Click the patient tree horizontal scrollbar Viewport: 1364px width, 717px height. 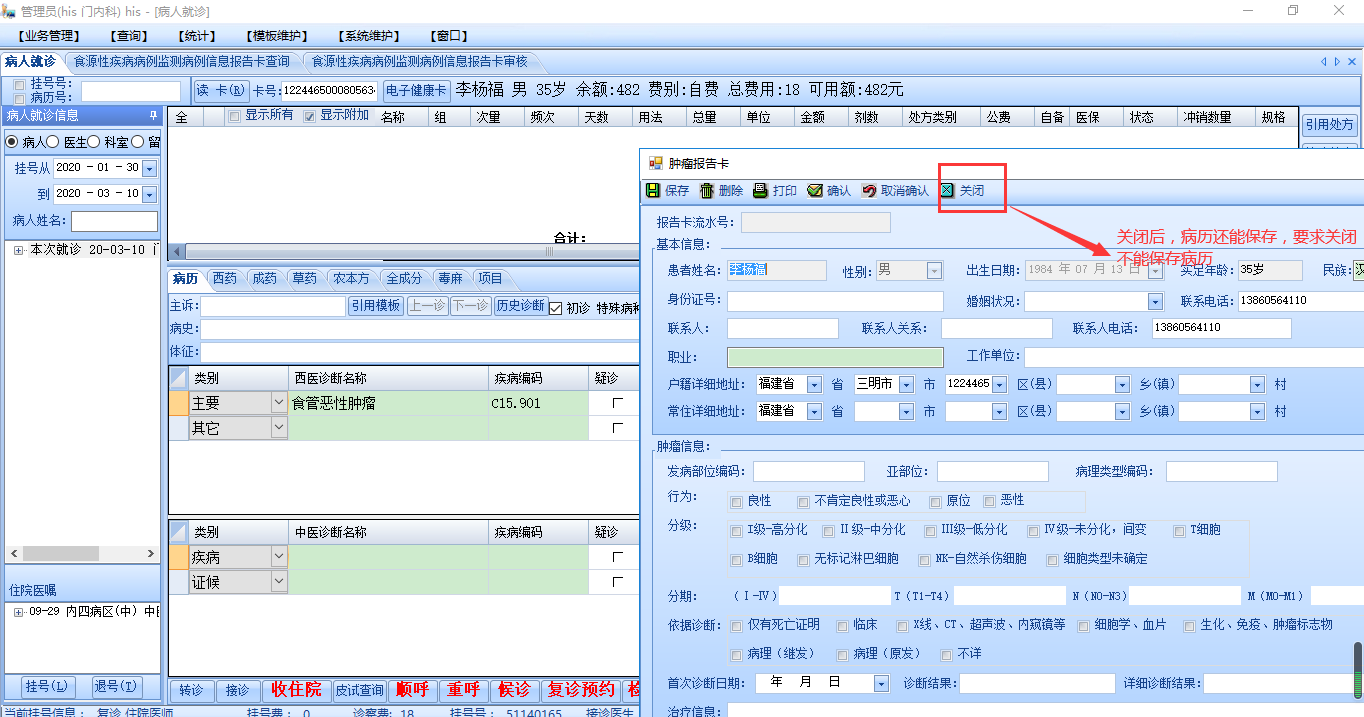point(81,553)
